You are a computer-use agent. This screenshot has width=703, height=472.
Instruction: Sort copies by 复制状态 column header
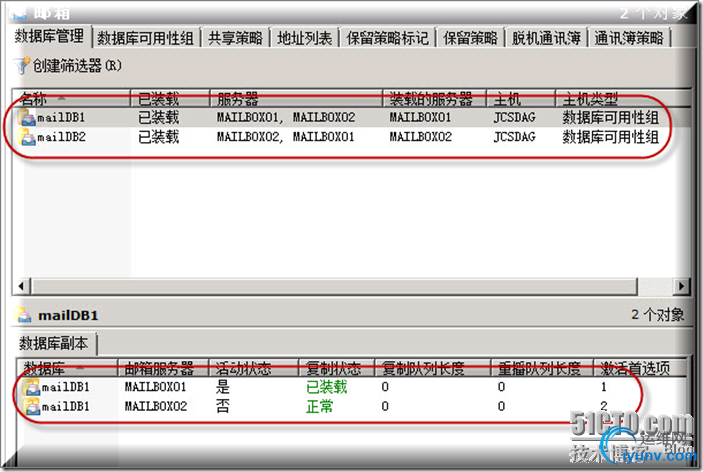[337, 368]
